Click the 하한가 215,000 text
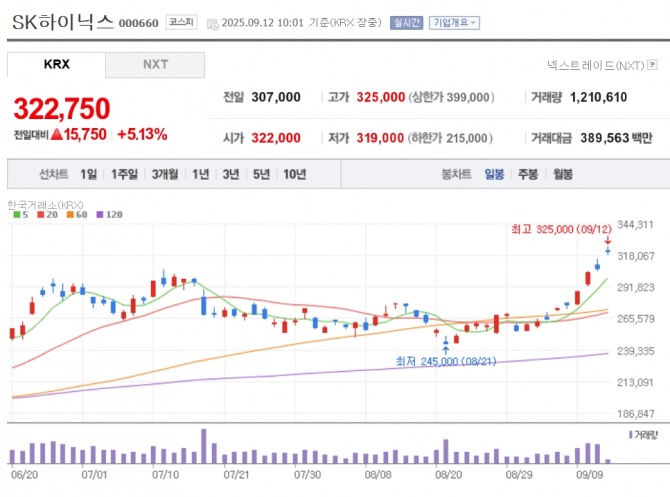Image resolution: width=670 pixels, height=497 pixels. [450, 138]
